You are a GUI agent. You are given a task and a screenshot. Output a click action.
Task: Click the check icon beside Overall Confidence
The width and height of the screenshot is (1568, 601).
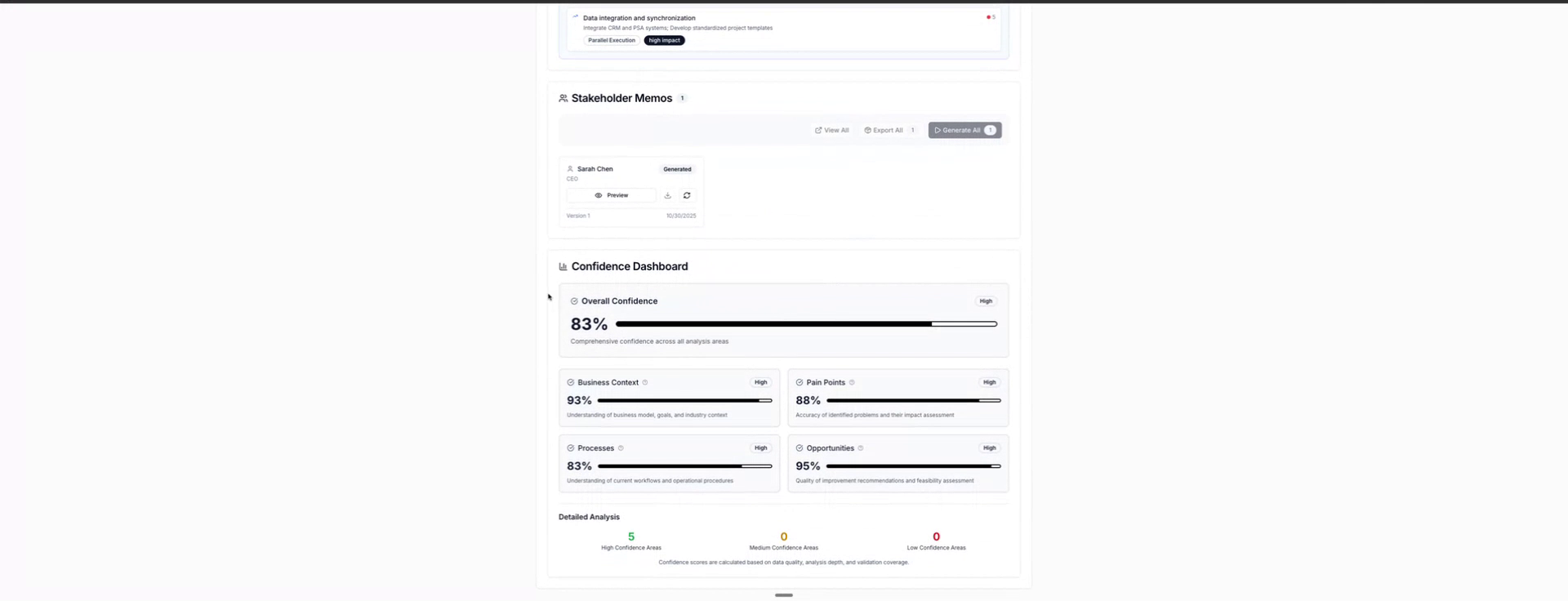click(x=574, y=301)
